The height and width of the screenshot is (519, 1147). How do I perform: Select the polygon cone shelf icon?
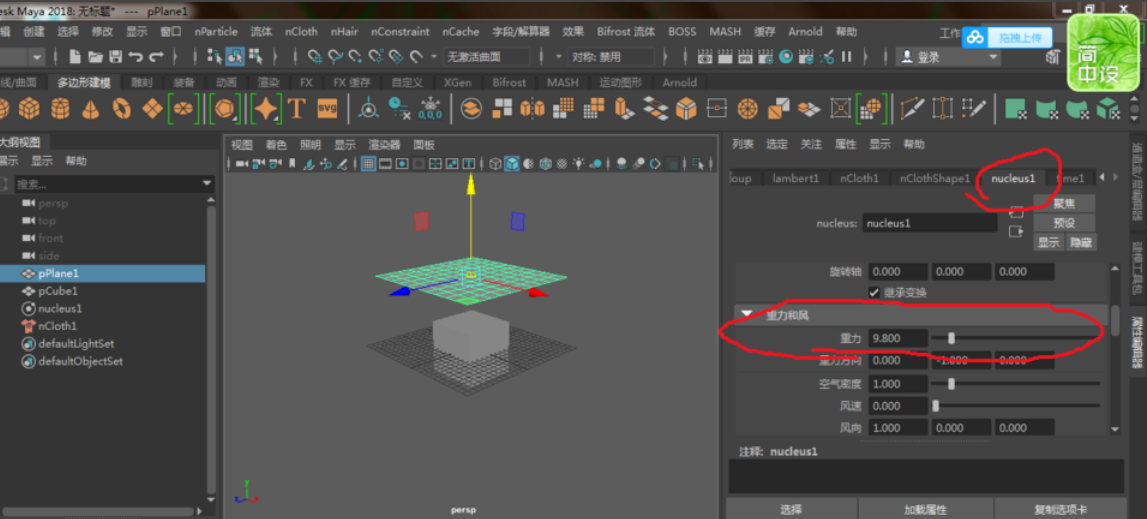click(91, 109)
